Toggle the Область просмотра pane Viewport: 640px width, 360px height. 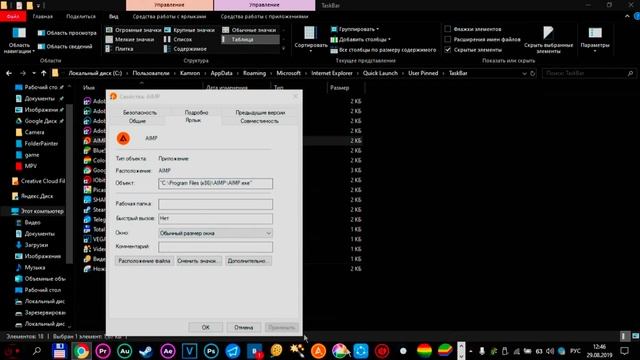point(67,33)
